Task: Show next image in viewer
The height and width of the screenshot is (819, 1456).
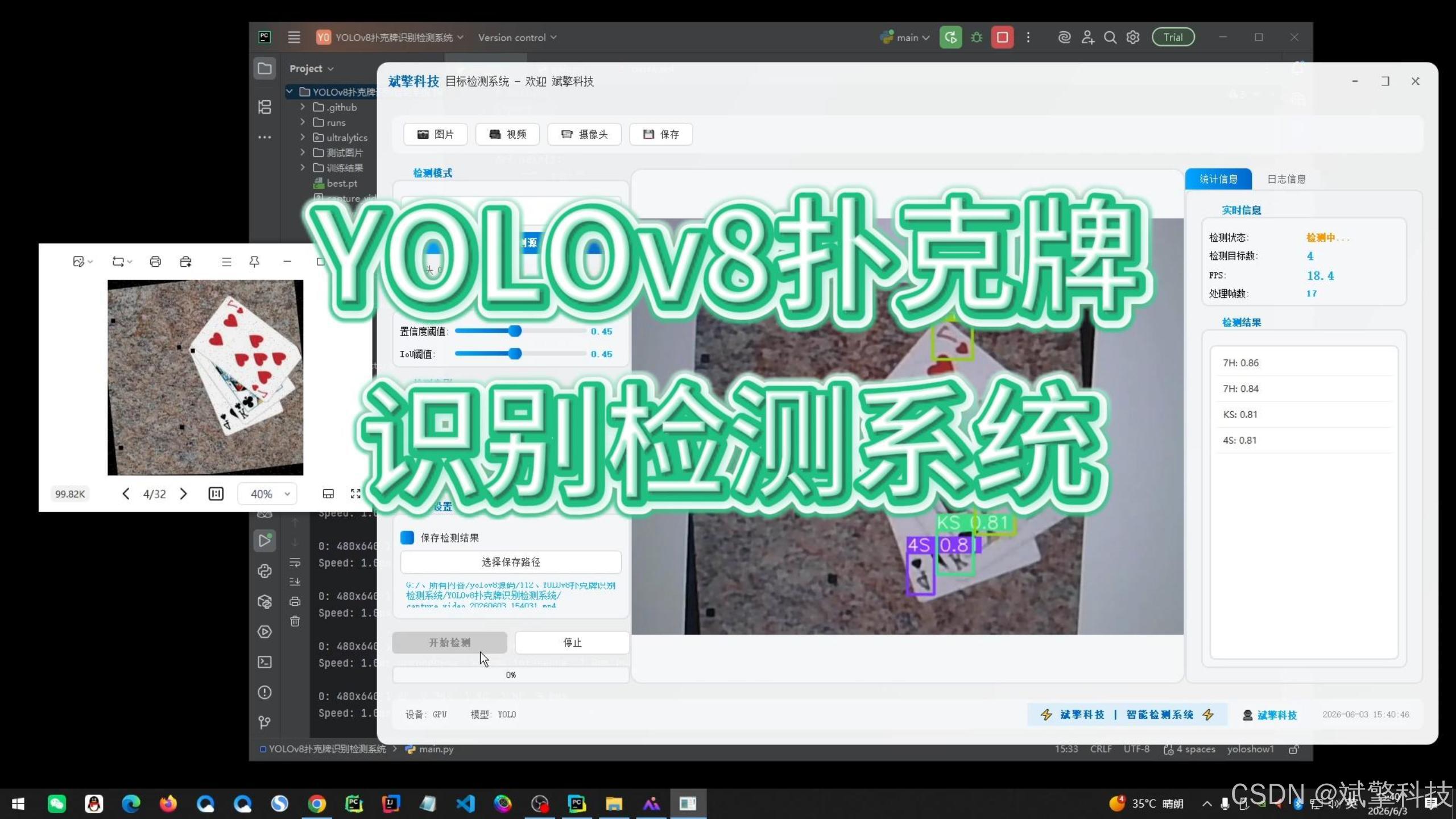Action: pyautogui.click(x=183, y=494)
